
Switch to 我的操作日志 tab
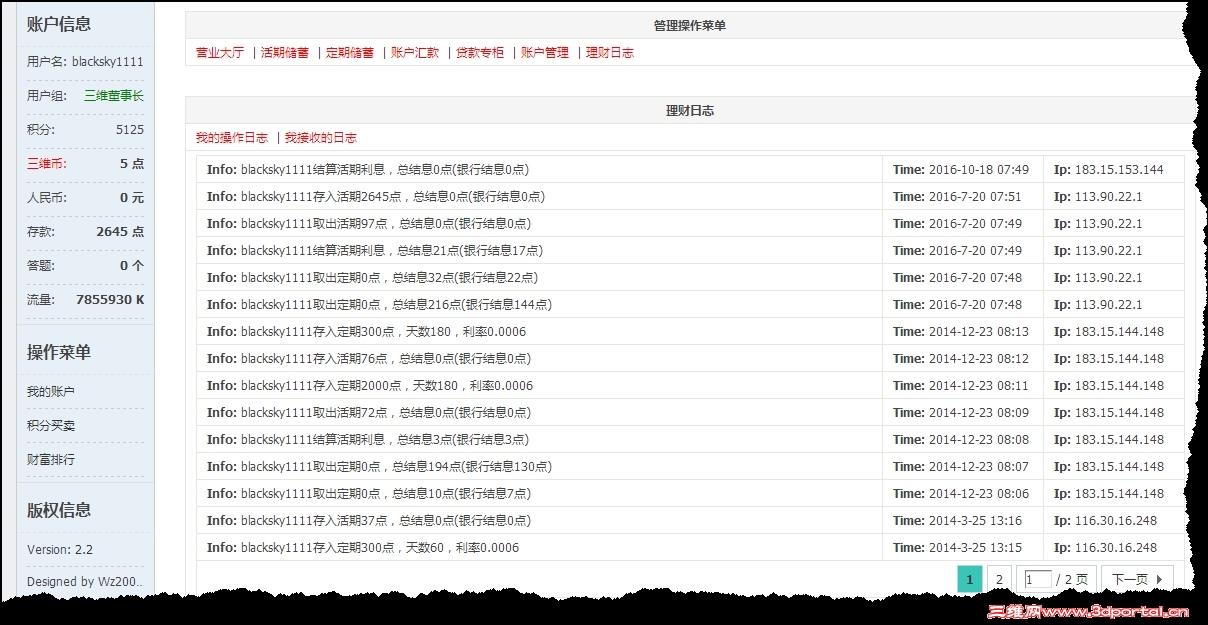pyautogui.click(x=232, y=138)
